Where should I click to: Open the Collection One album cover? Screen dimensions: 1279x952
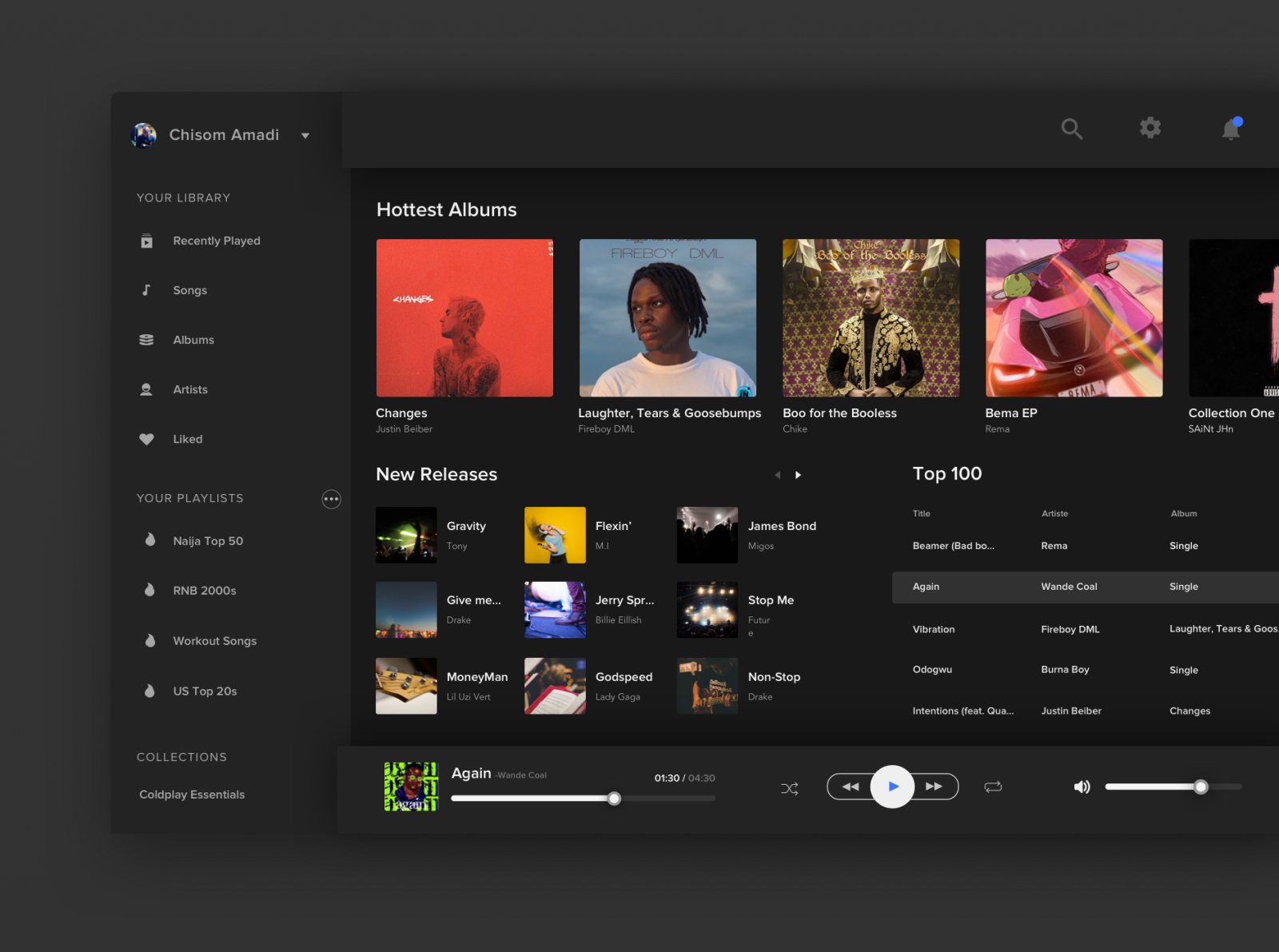1233,318
